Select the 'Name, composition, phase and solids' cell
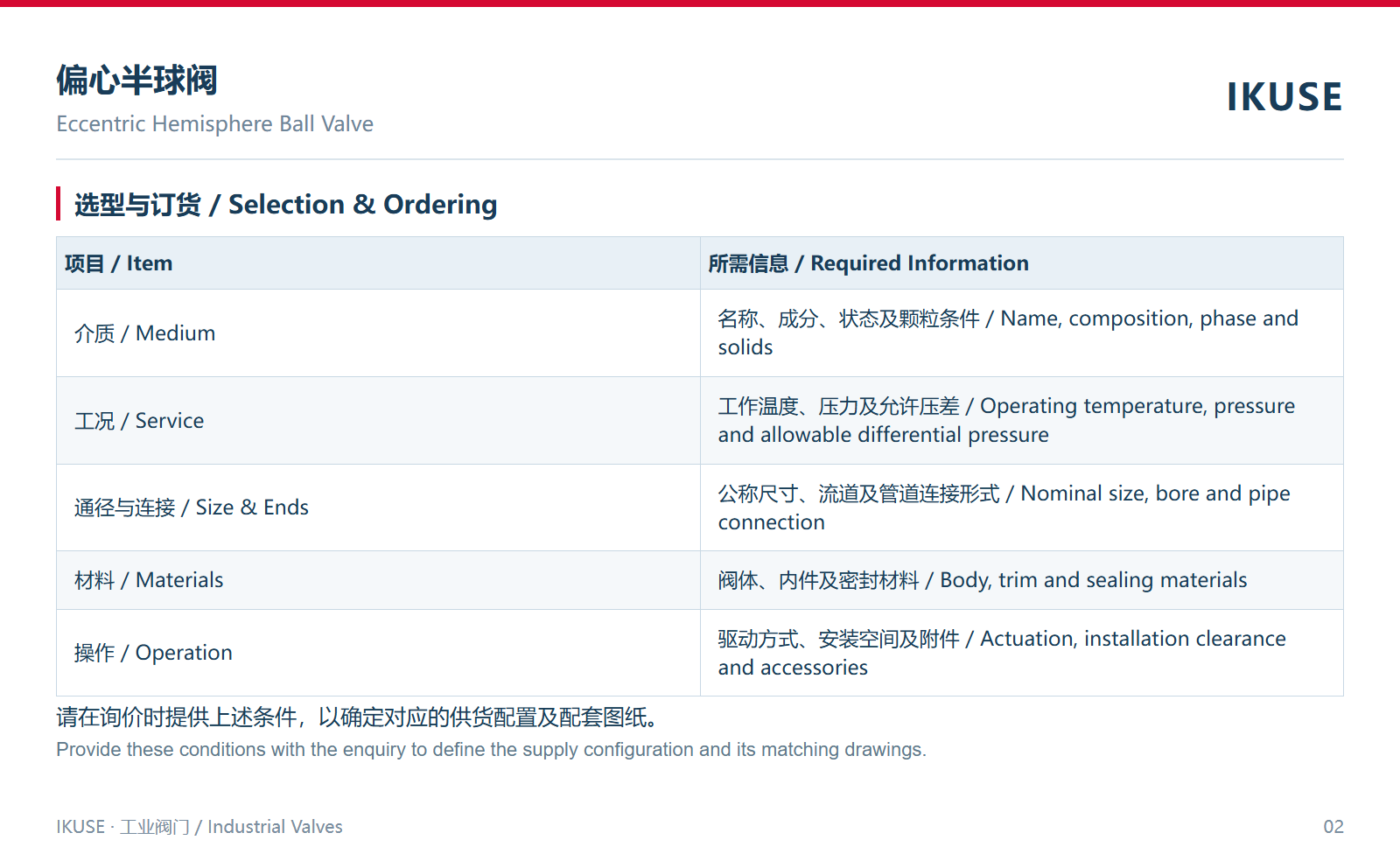Image resolution: width=1400 pixels, height=861 pixels. (x=1022, y=333)
